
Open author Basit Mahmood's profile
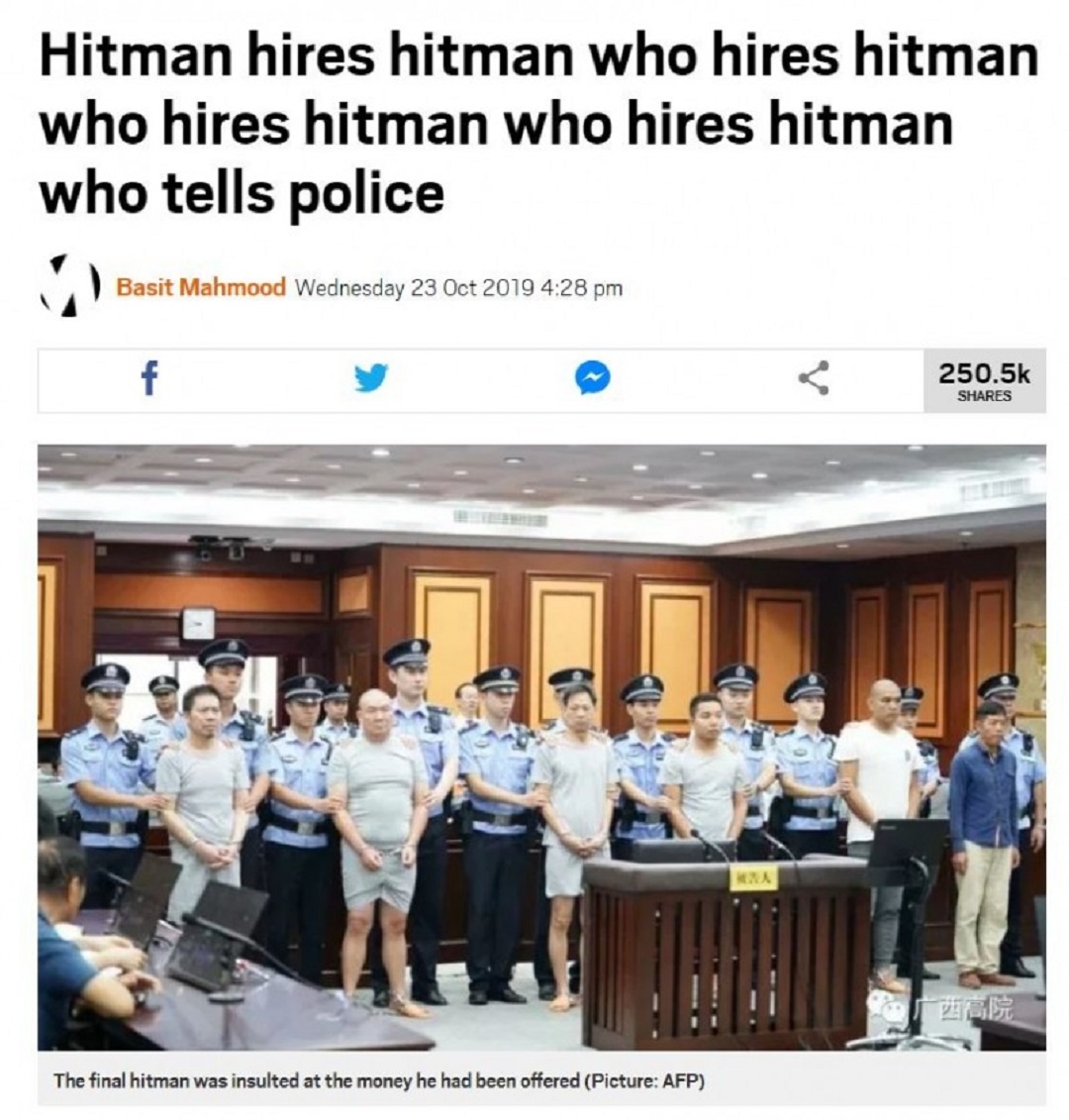pos(201,287)
